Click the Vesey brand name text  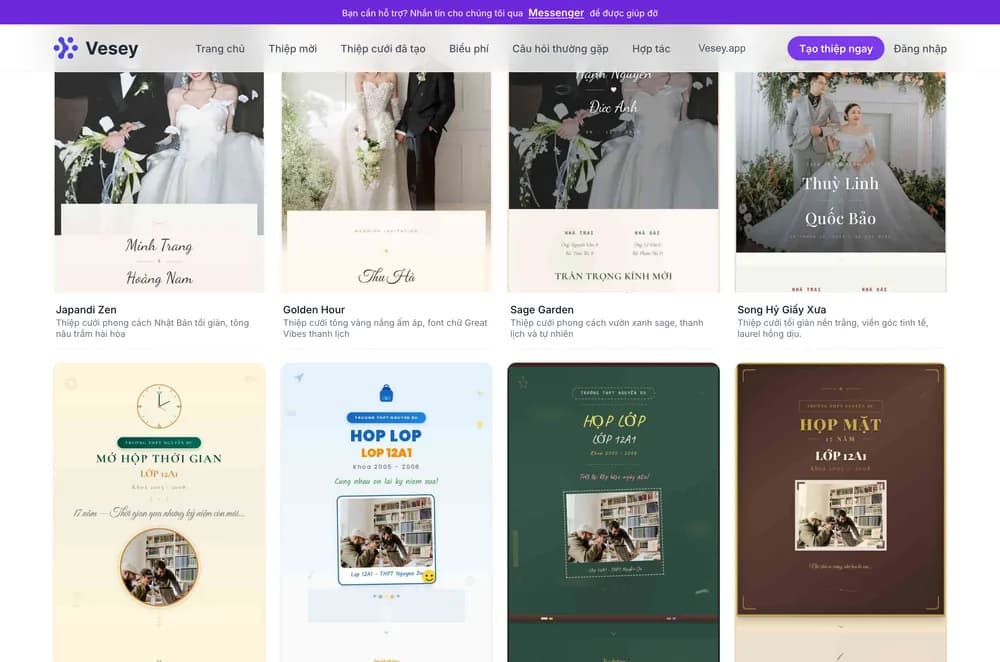pyautogui.click(x=112, y=48)
